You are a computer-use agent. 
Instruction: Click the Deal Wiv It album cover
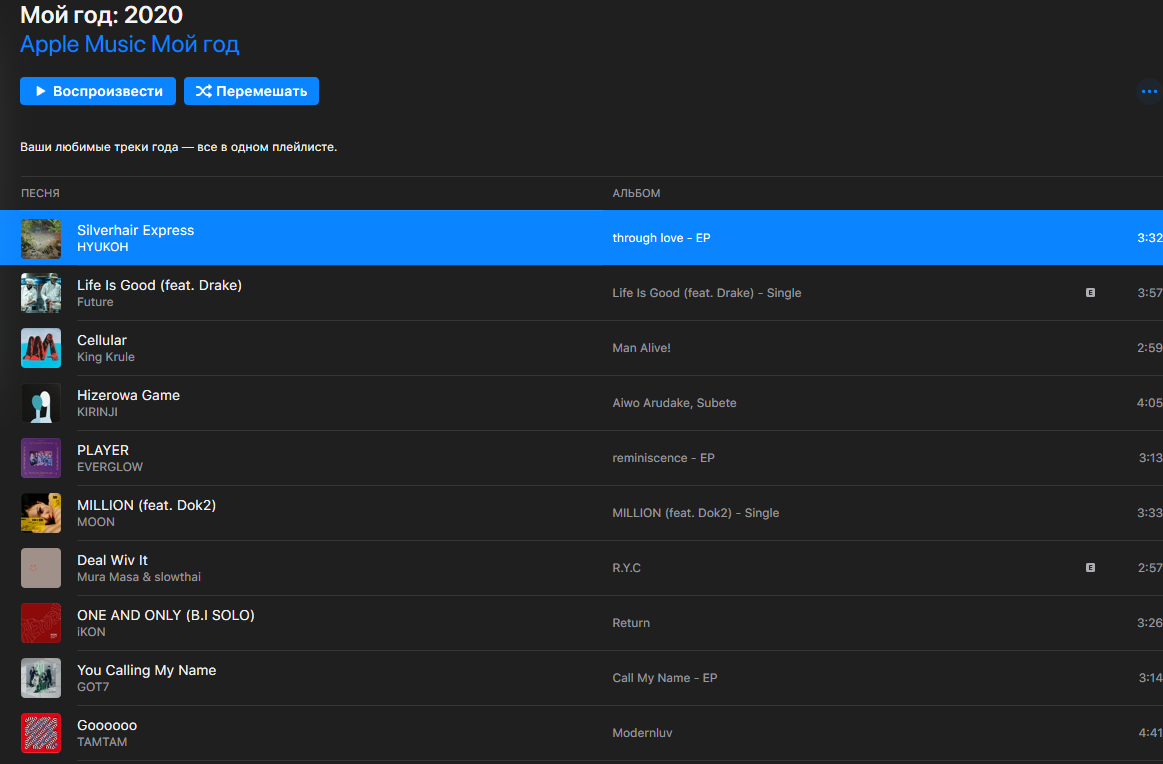[x=41, y=568]
